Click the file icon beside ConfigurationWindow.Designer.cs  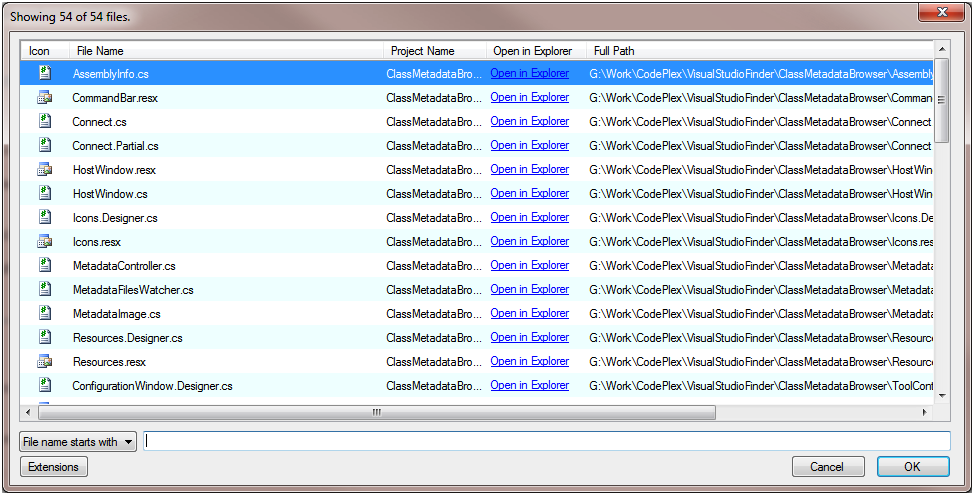(x=45, y=385)
